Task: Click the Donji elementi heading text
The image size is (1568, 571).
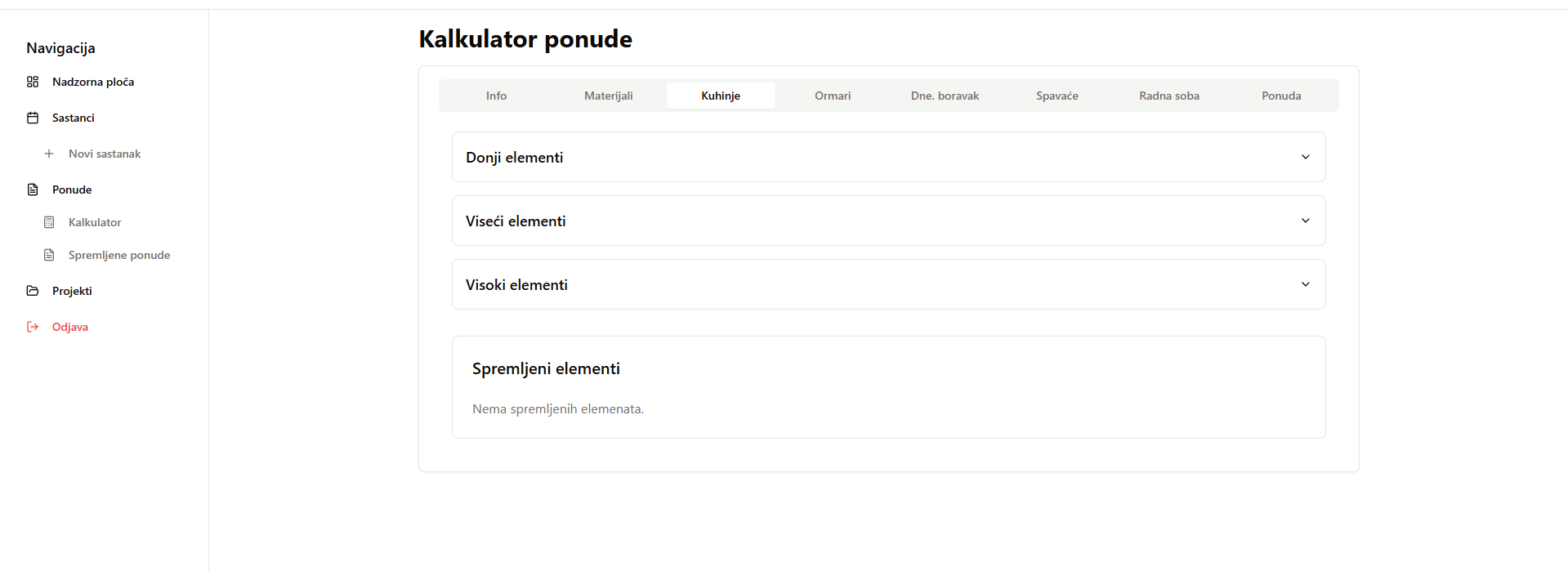Action: [515, 158]
